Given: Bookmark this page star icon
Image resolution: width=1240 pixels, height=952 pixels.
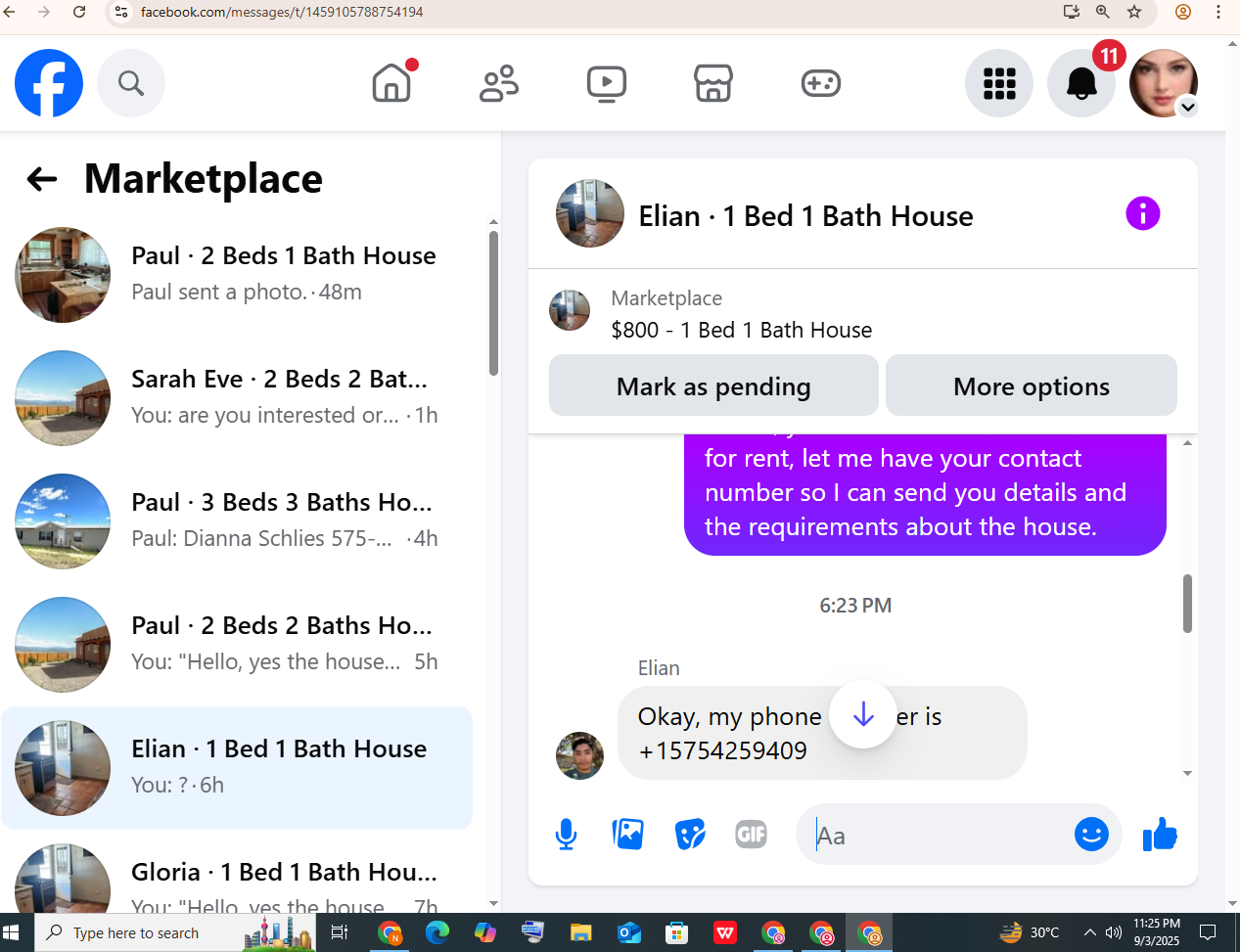Looking at the screenshot, I should pyautogui.click(x=1134, y=12).
